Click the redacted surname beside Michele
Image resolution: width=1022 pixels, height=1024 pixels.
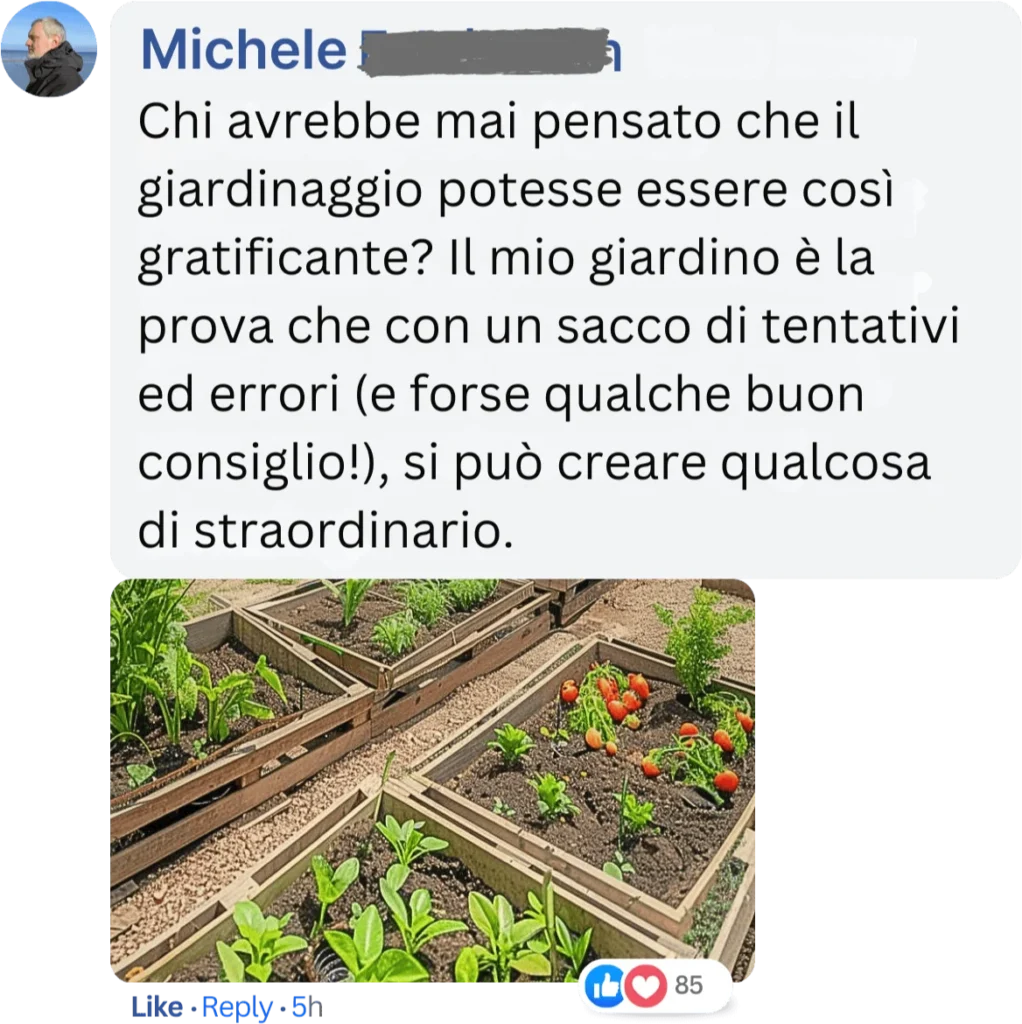490,51
